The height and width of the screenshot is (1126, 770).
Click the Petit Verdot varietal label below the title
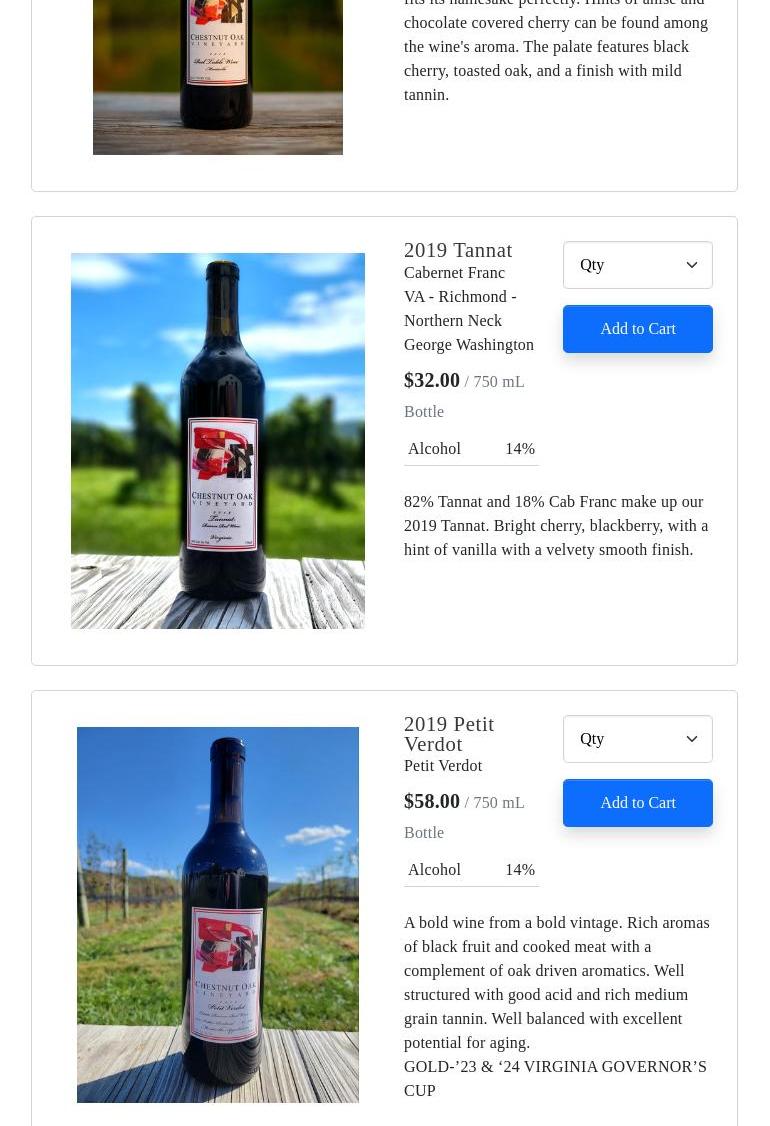tap(443, 766)
